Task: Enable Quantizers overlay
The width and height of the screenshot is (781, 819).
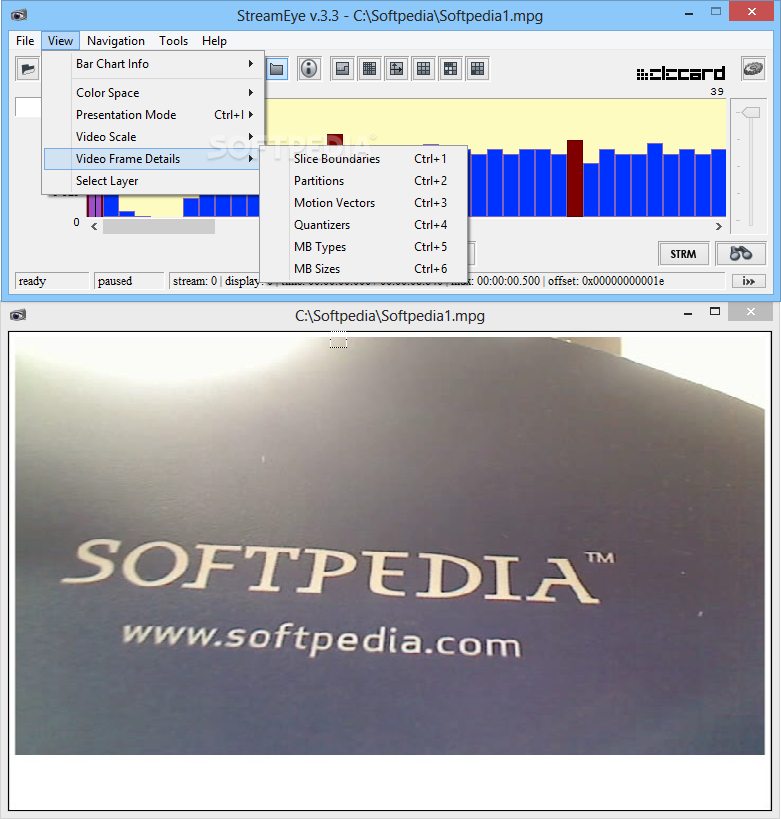Action: 364,225
